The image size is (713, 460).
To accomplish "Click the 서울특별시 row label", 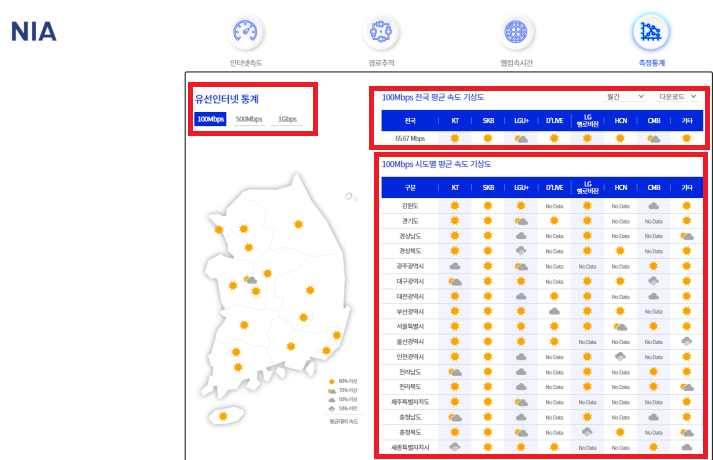I will coord(410,326).
